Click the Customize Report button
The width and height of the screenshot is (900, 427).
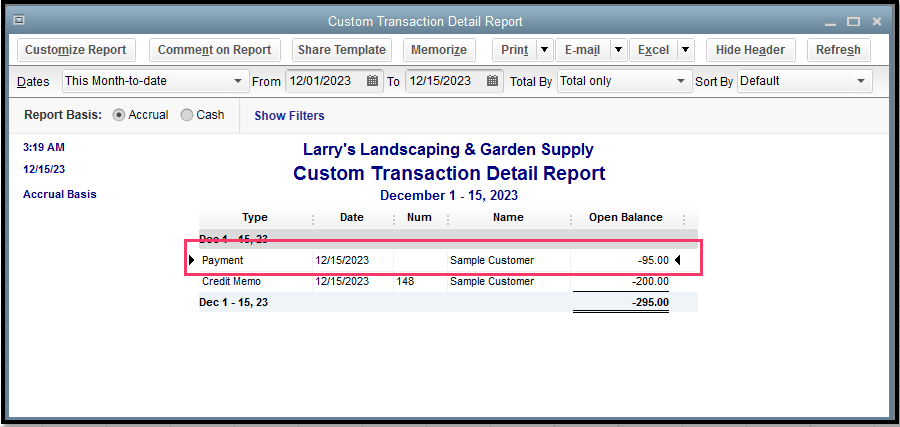pyautogui.click(x=76, y=50)
